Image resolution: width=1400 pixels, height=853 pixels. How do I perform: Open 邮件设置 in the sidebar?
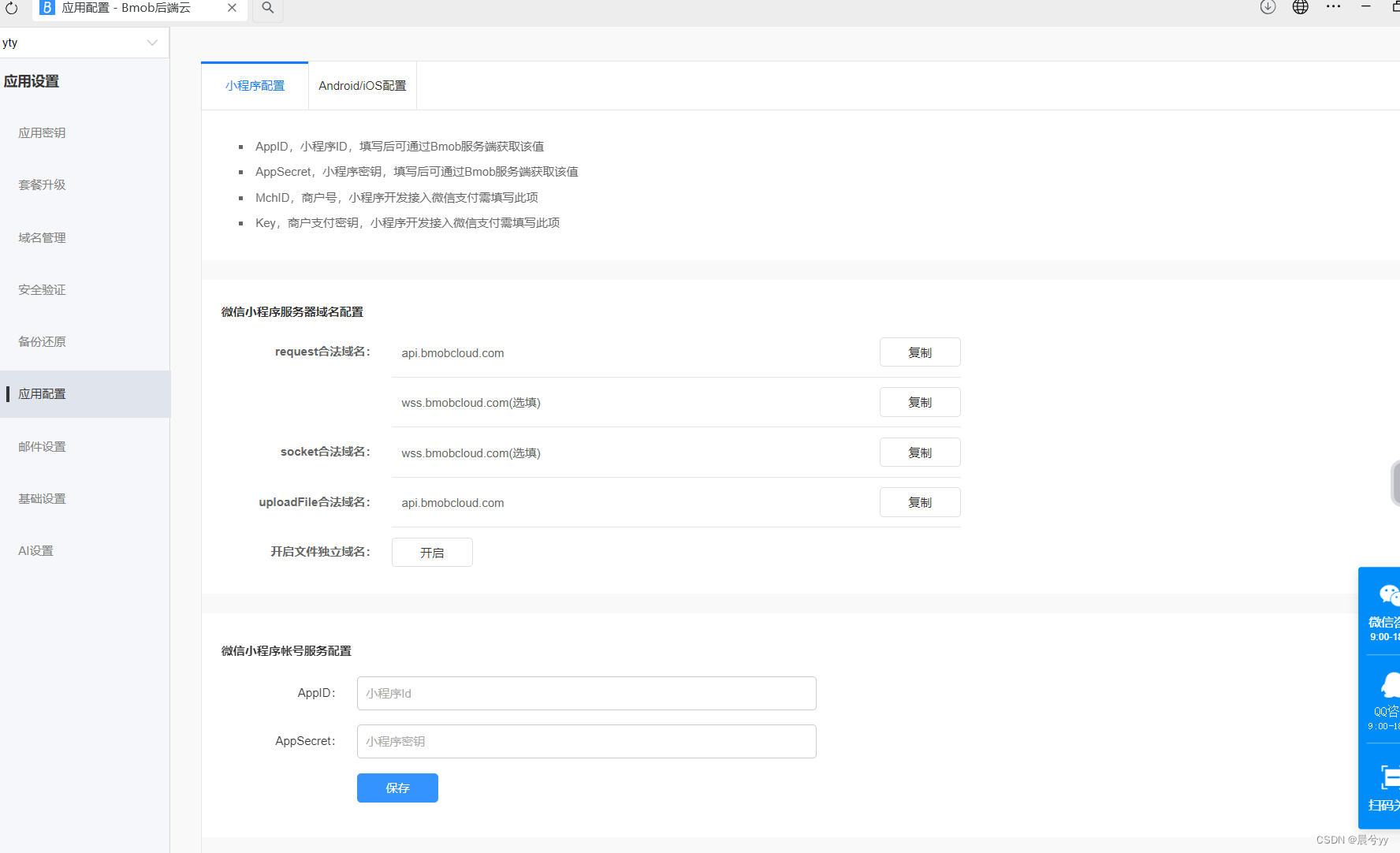(42, 447)
